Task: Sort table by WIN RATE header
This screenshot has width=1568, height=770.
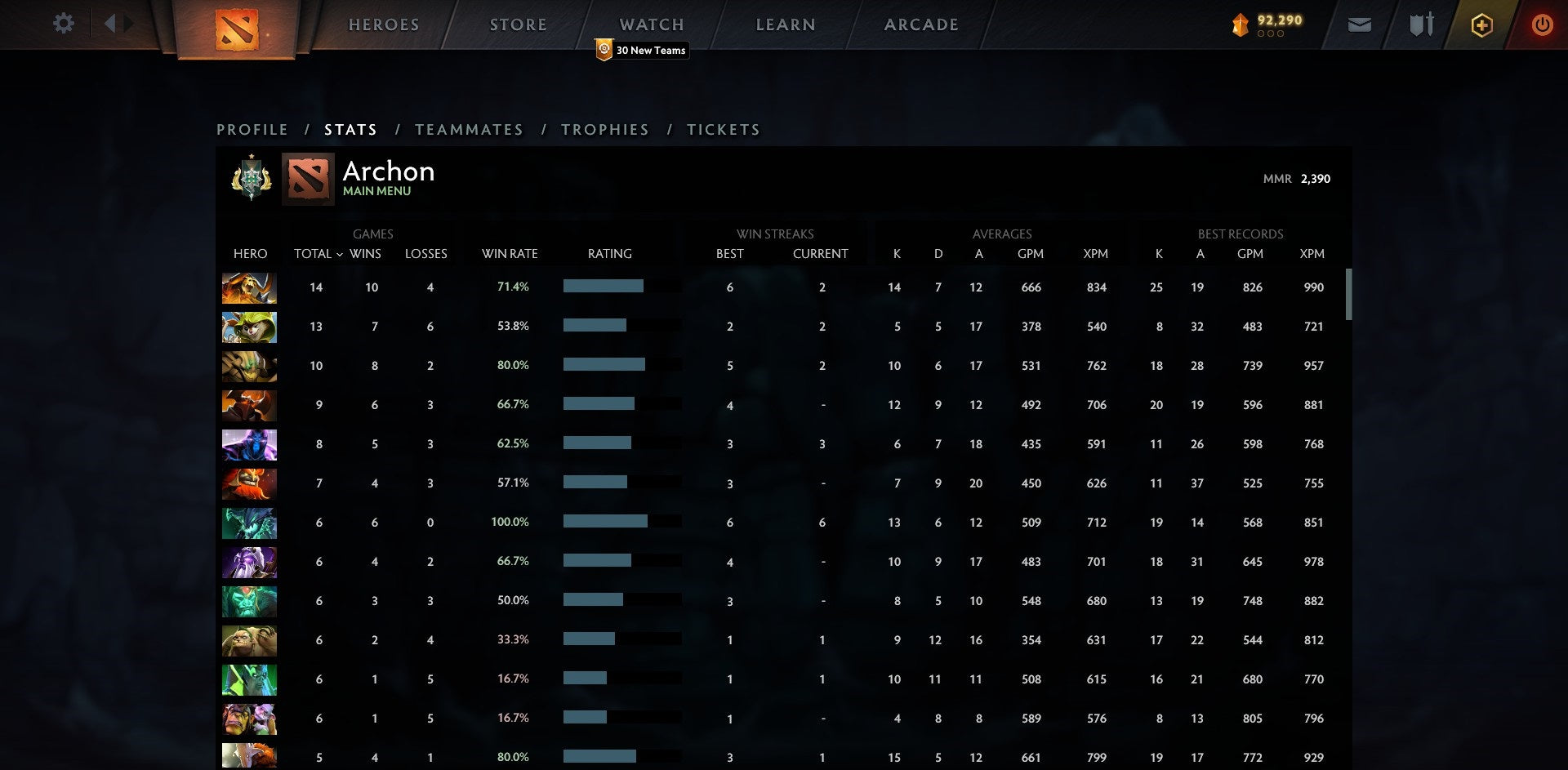Action: [510, 254]
